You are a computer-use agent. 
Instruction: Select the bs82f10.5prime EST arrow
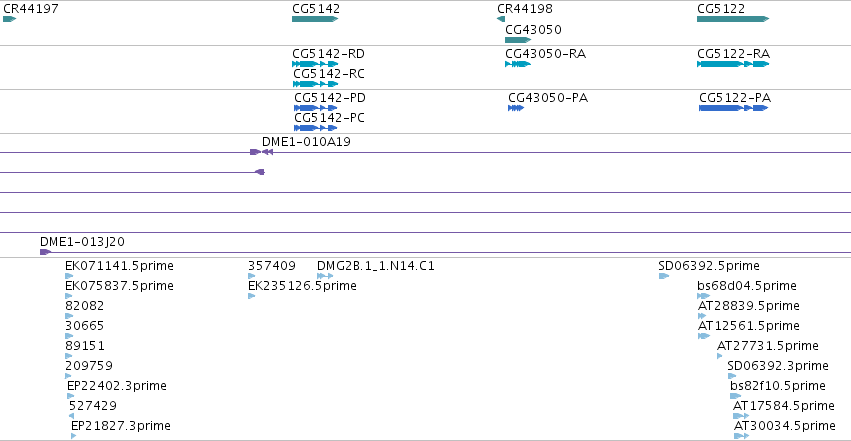point(735,396)
